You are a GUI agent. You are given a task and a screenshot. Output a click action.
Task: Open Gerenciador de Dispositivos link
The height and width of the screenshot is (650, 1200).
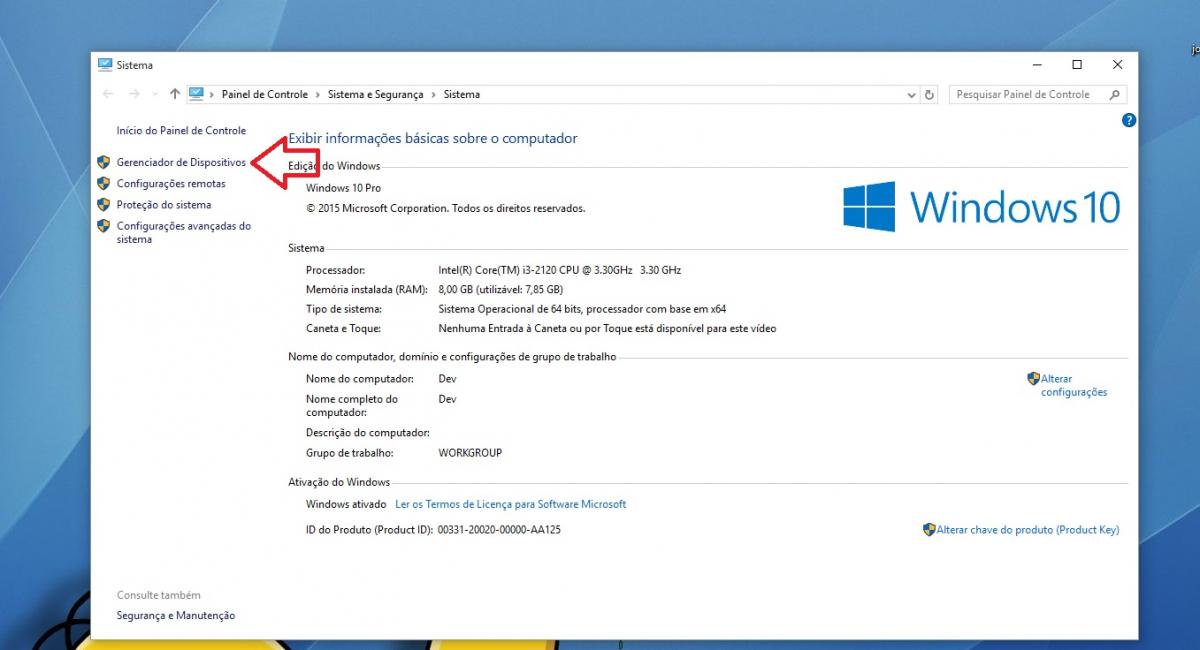(181, 162)
